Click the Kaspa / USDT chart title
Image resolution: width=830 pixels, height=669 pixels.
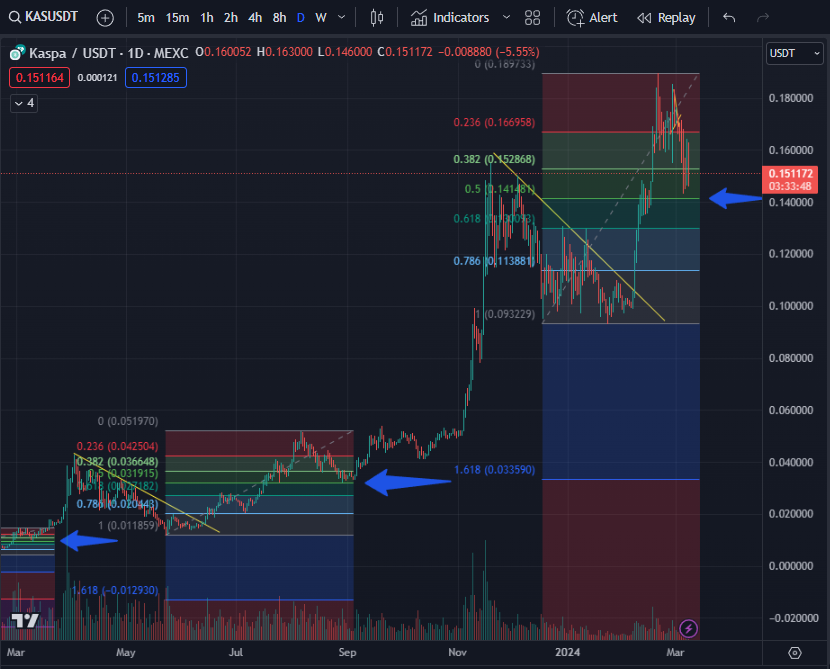[109, 53]
